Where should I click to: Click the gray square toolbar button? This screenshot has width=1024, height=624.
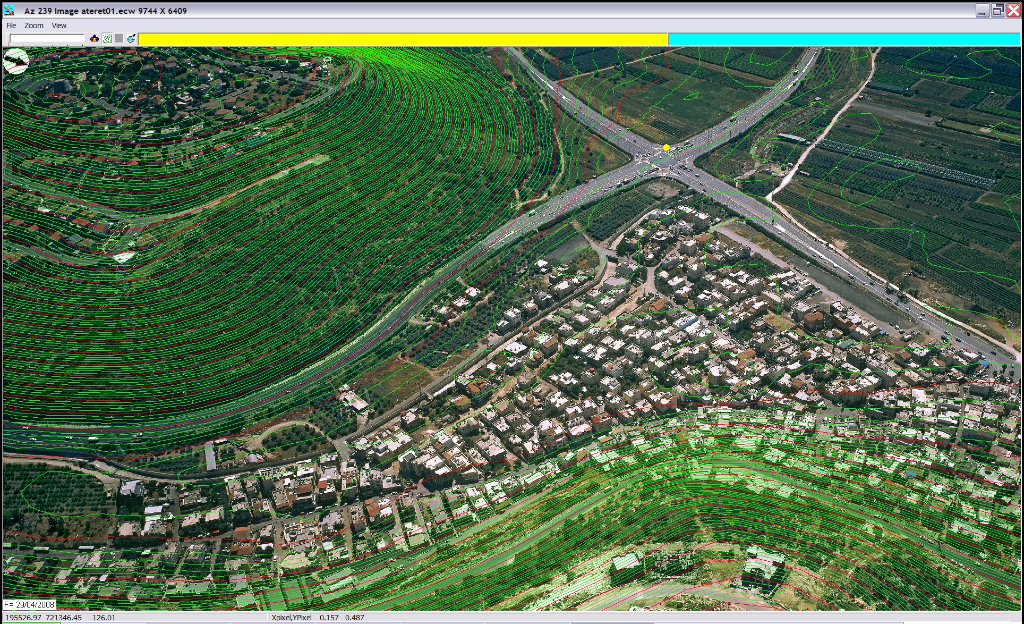click(119, 38)
